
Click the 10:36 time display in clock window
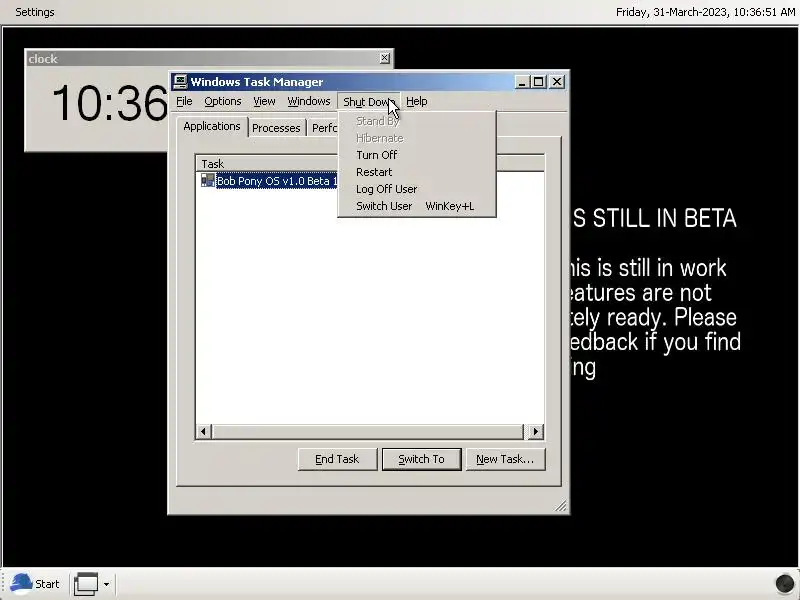(x=110, y=104)
